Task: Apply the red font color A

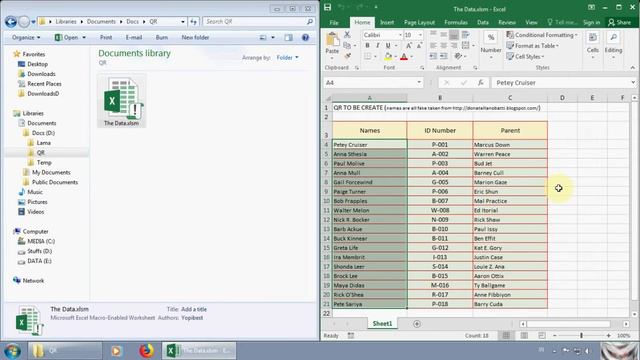Action: pos(404,56)
